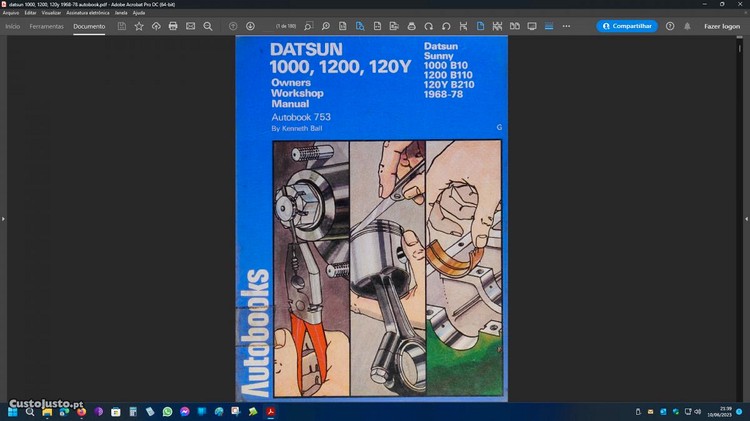This screenshot has height=421, width=750.
Task: Enable single page view mode
Action: [x=480, y=26]
